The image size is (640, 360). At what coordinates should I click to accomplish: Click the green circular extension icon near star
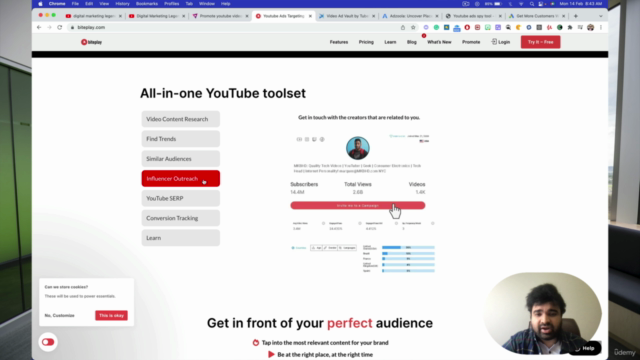click(436, 27)
